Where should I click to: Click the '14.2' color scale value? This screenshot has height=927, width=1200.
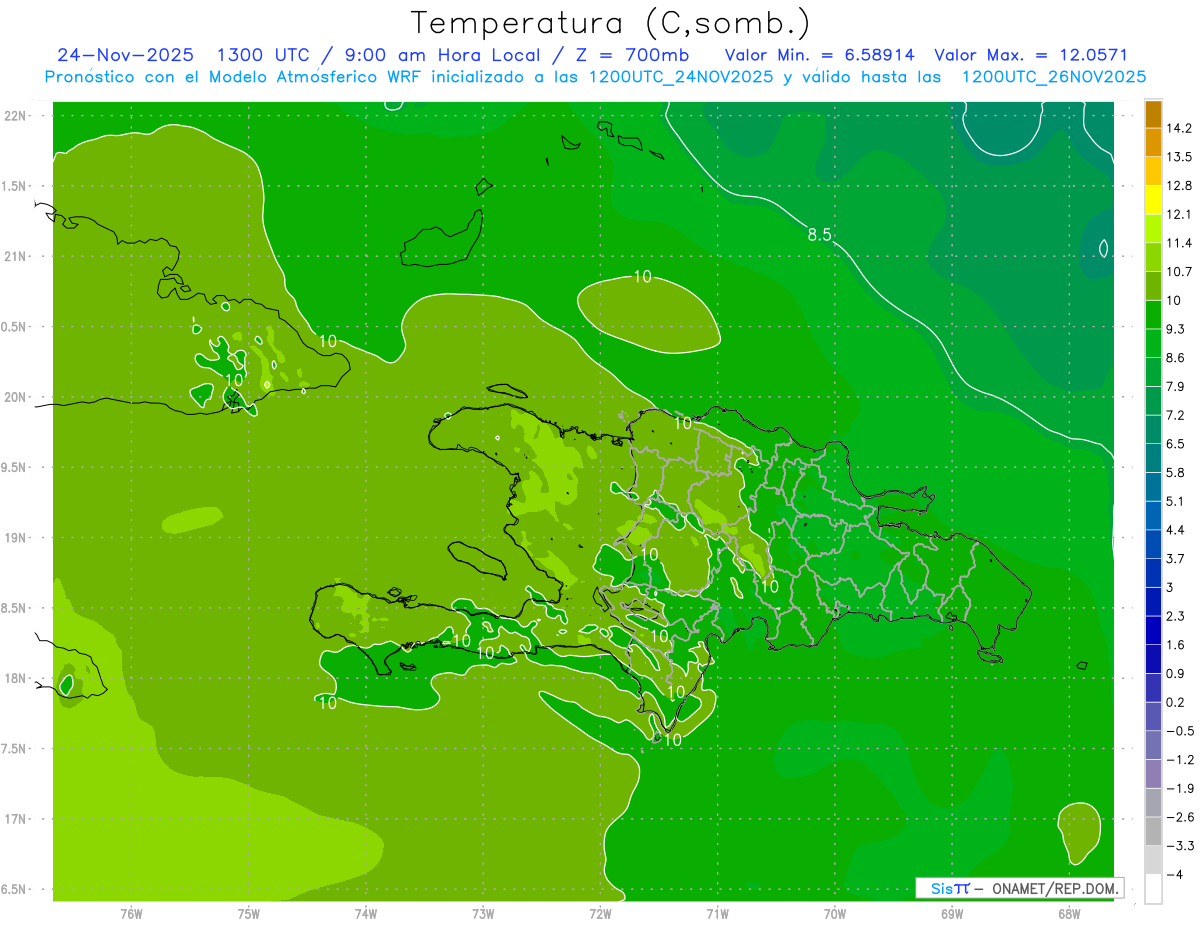(1179, 128)
